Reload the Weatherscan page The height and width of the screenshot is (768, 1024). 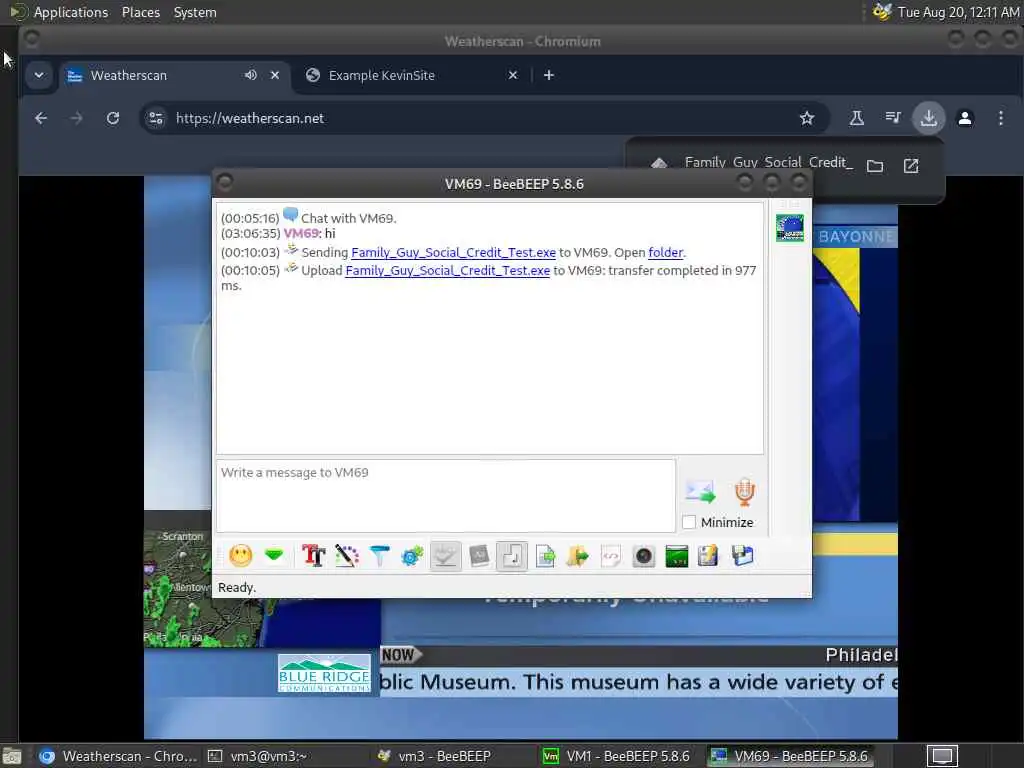[x=113, y=118]
